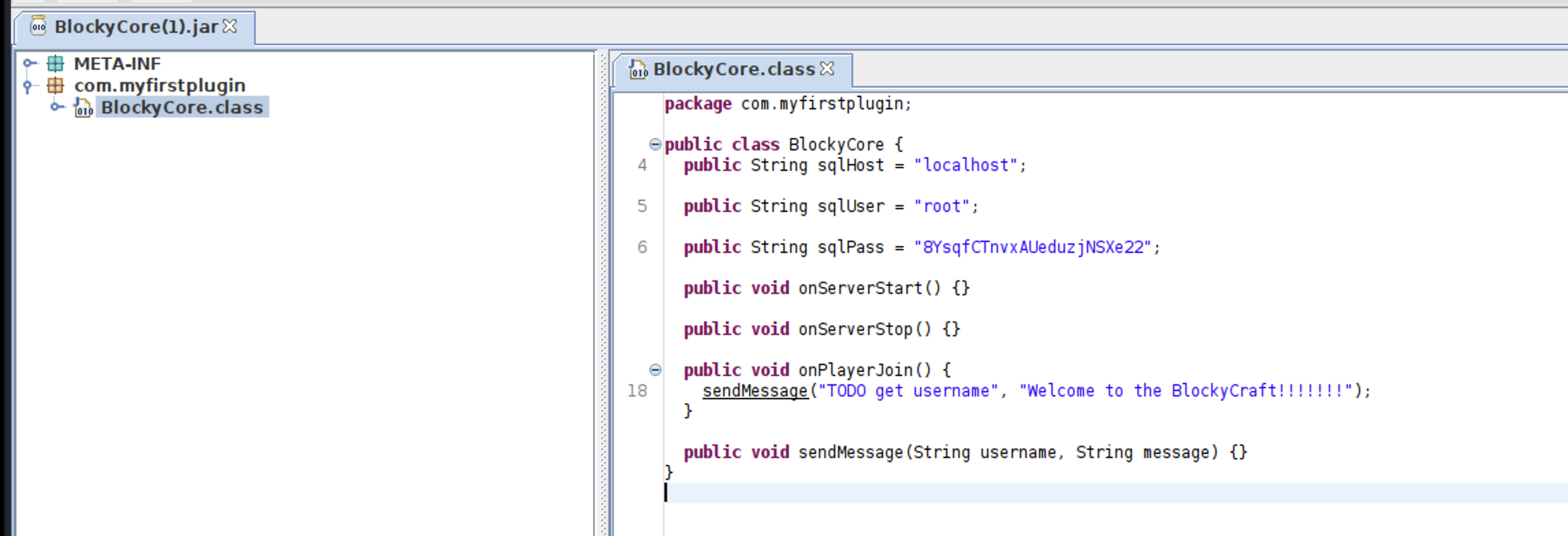Click the jar file icon on the BlockyCore(1).jar tab
1568x536 pixels.
38,26
